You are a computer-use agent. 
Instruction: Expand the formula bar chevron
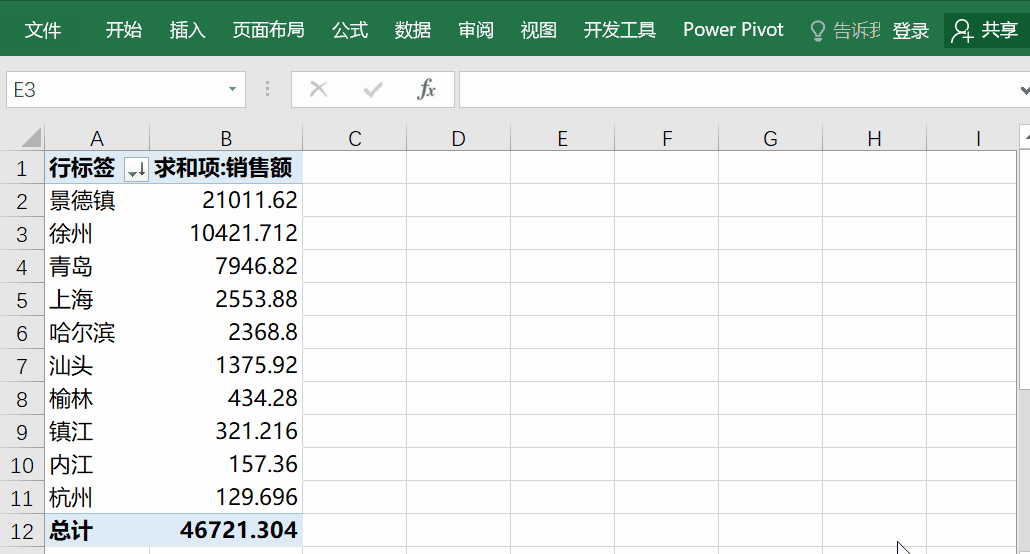coord(1024,90)
